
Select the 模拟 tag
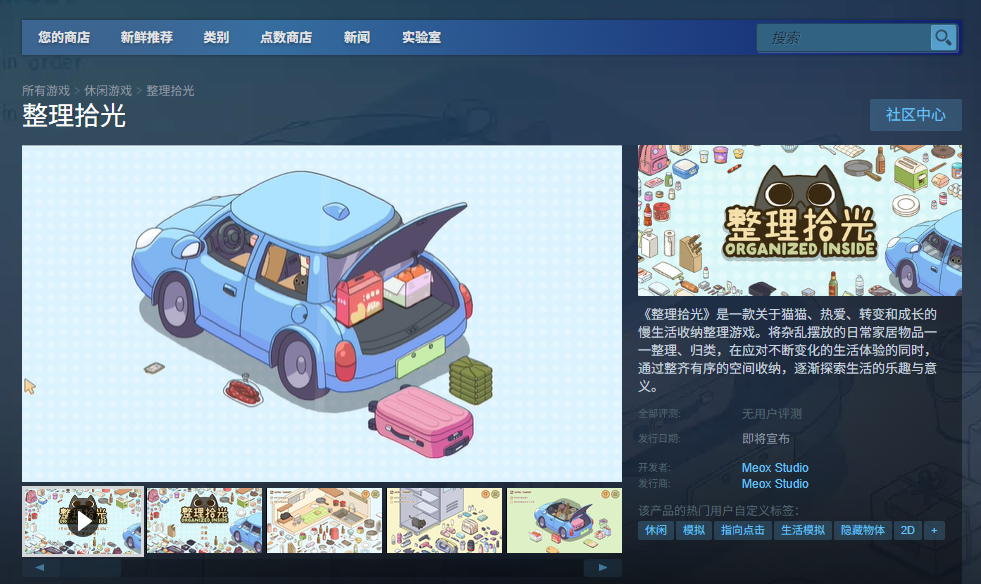click(x=694, y=530)
